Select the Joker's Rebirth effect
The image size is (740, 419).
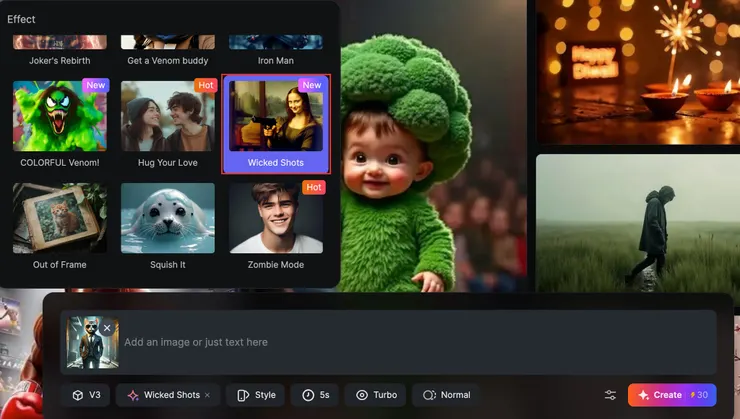[x=60, y=50]
